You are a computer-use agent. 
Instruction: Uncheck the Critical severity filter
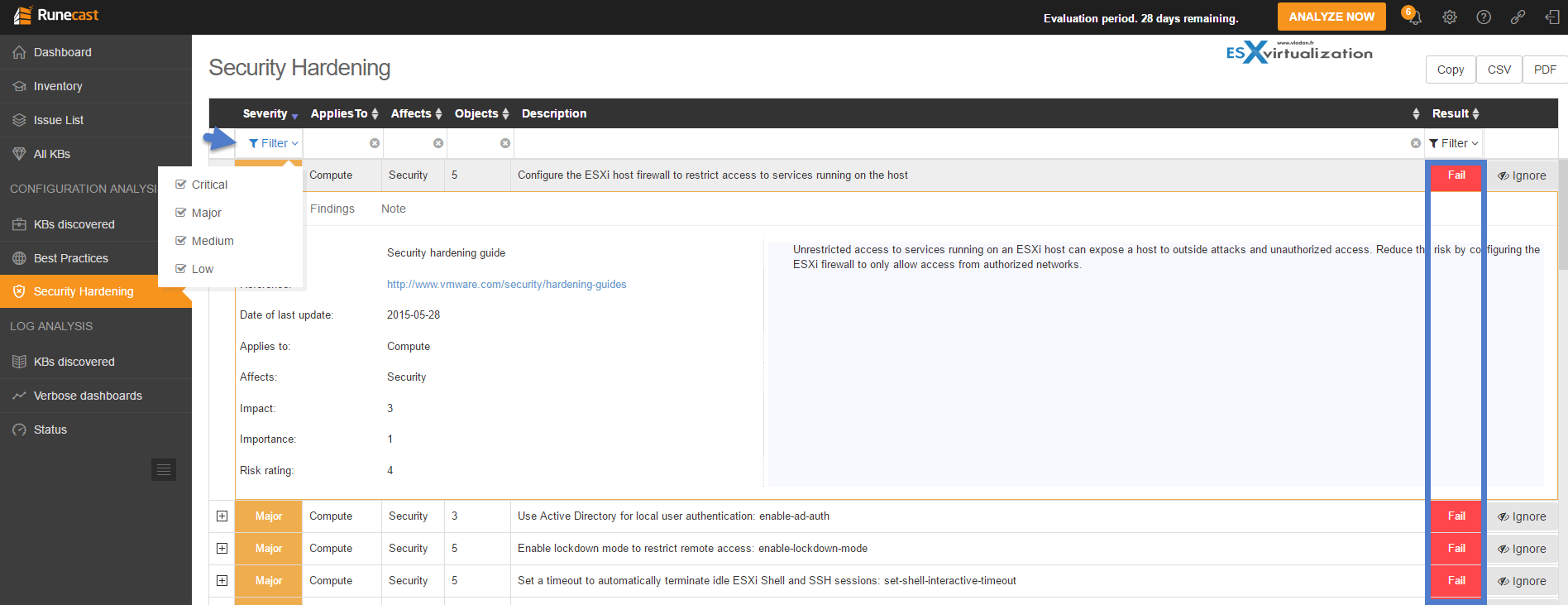click(180, 185)
